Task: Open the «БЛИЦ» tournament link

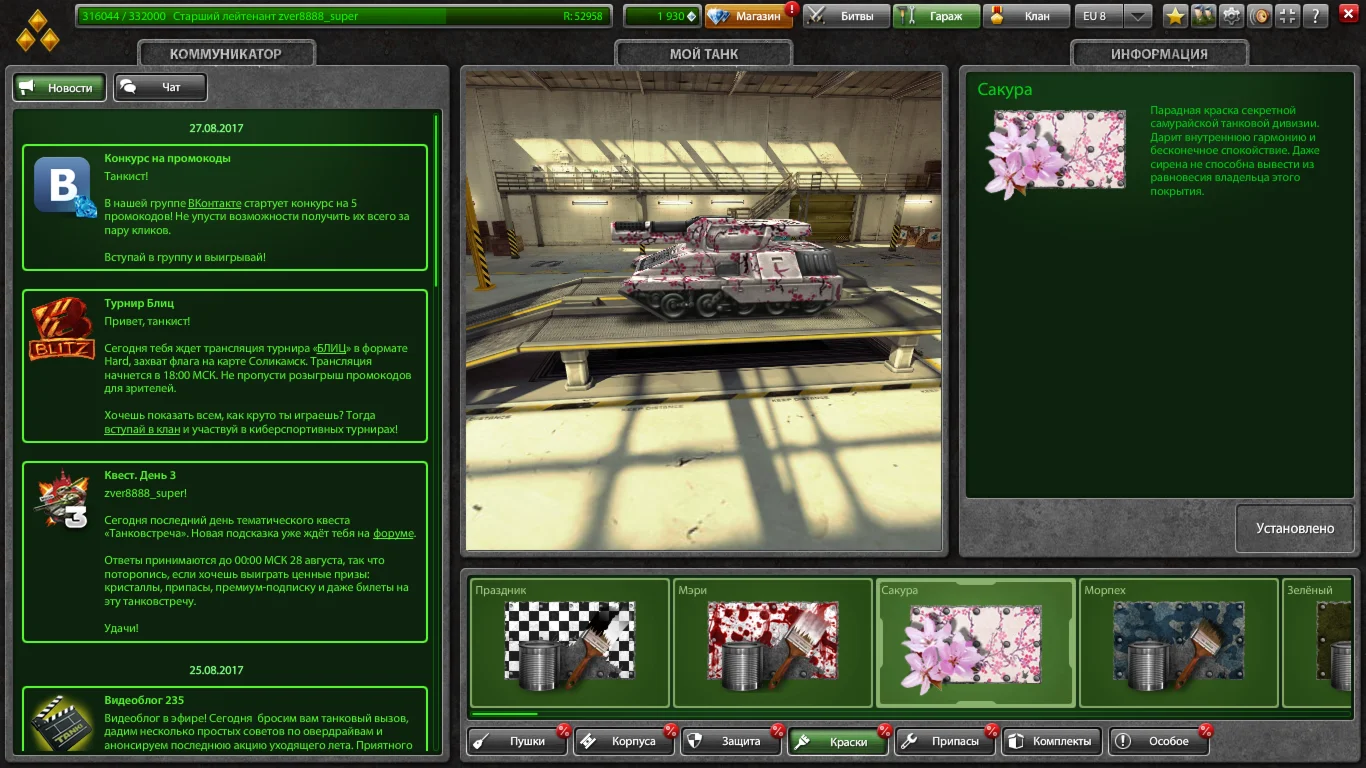Action: [x=333, y=348]
